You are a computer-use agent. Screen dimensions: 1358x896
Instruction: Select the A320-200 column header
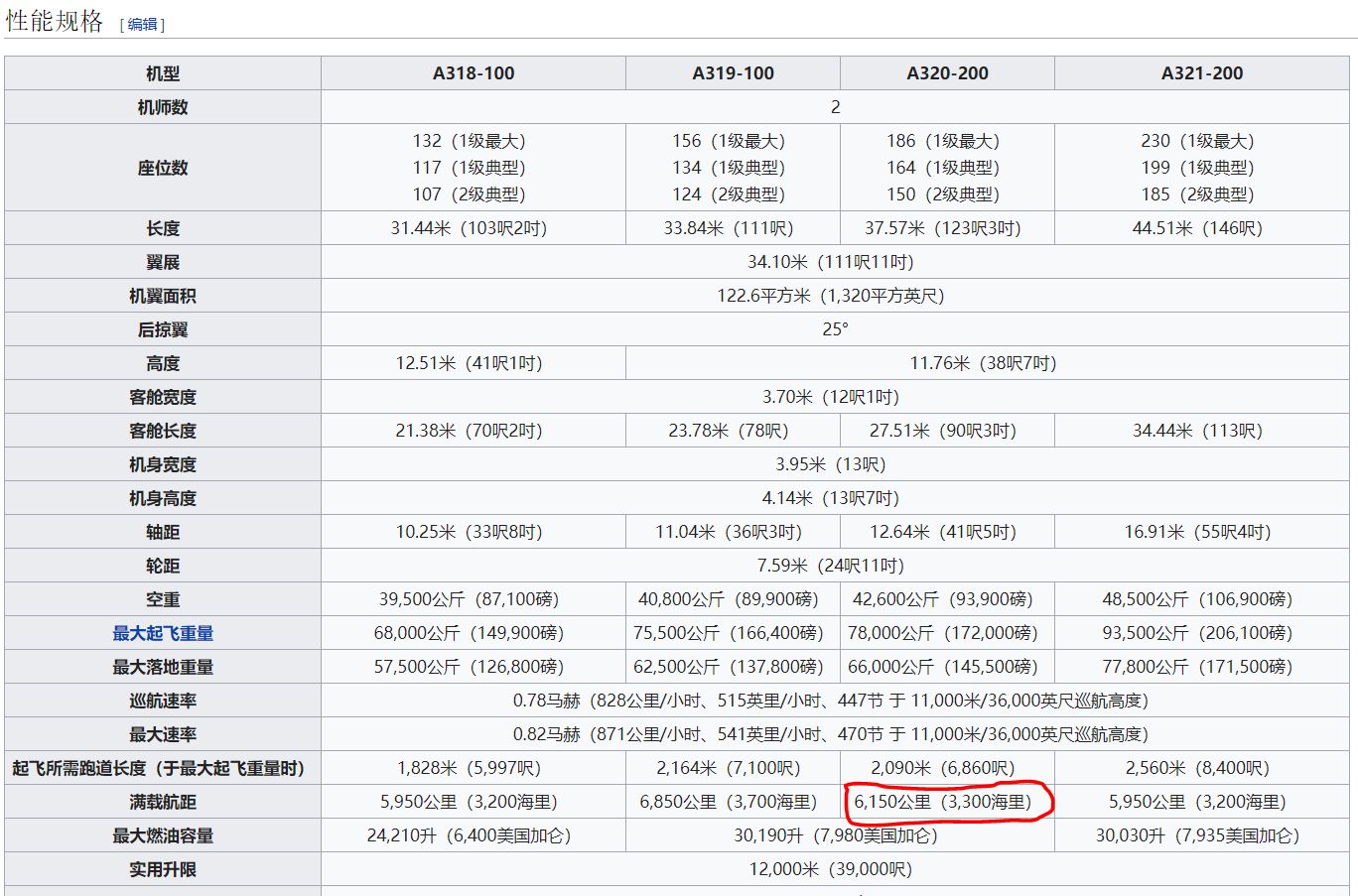tap(947, 73)
